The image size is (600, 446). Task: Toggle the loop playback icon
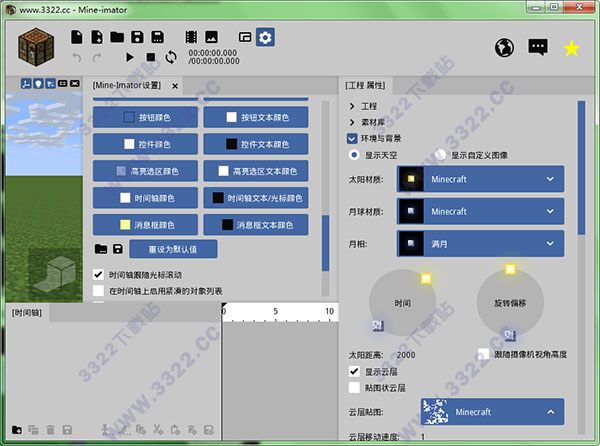click(171, 57)
